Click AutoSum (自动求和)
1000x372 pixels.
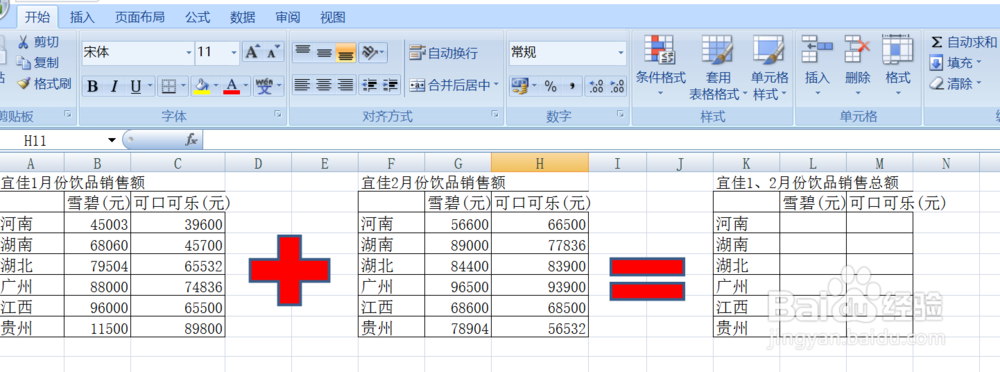[x=963, y=42]
